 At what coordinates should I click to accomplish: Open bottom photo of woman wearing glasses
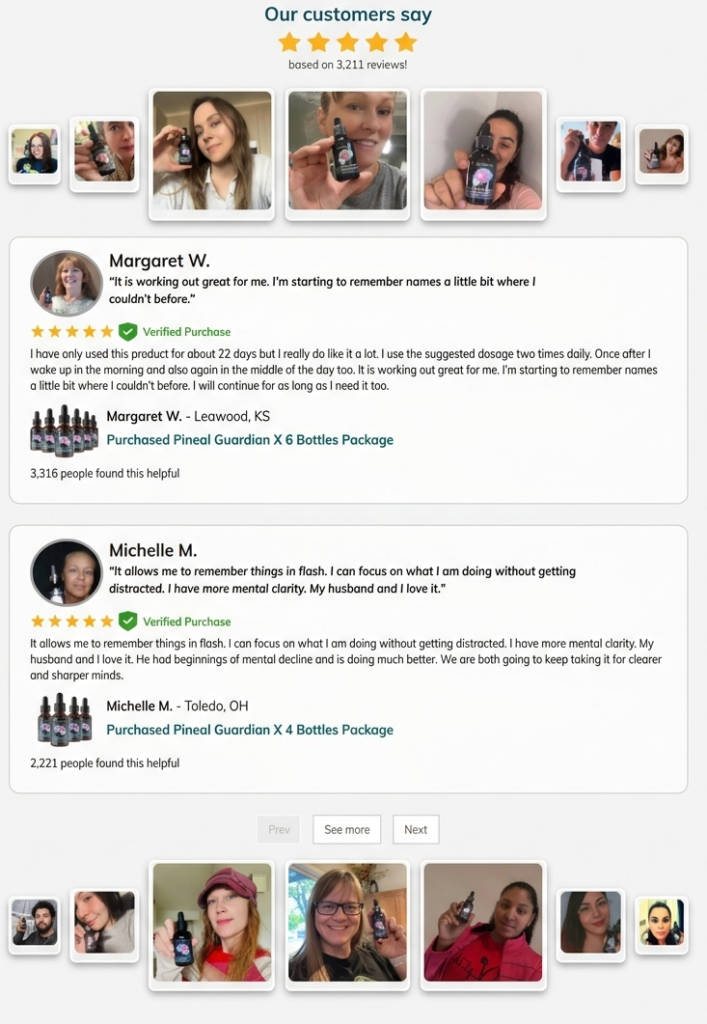[347, 923]
